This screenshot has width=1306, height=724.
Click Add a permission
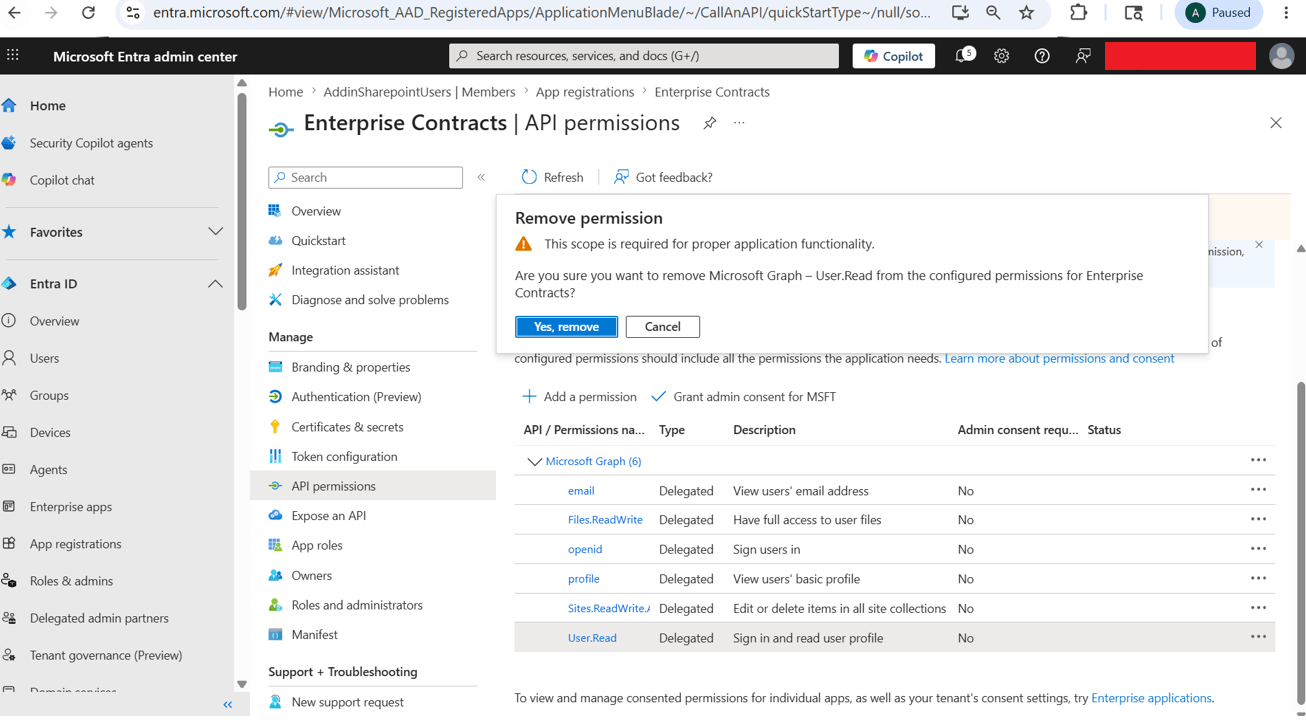tap(579, 397)
